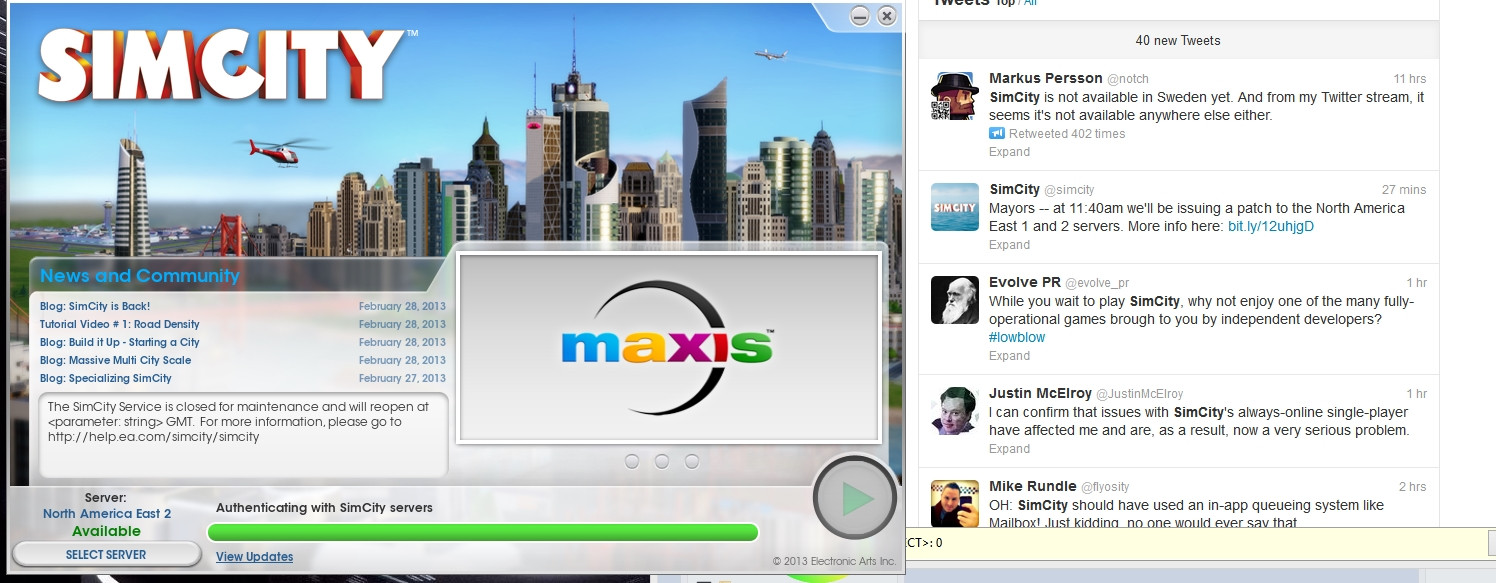Open 'Blog: Massive Multi City Scale' post

click(x=115, y=360)
